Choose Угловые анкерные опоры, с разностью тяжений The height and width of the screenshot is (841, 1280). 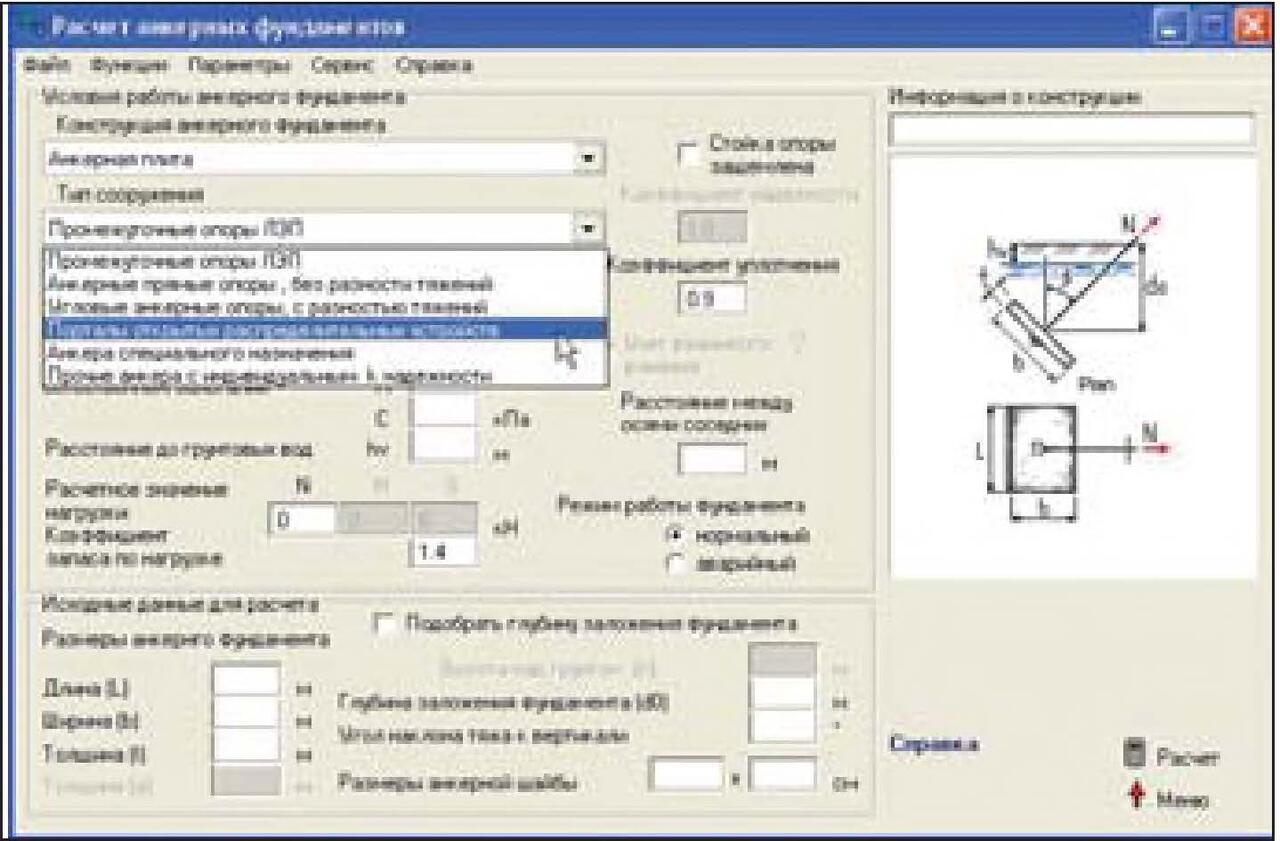point(324,305)
